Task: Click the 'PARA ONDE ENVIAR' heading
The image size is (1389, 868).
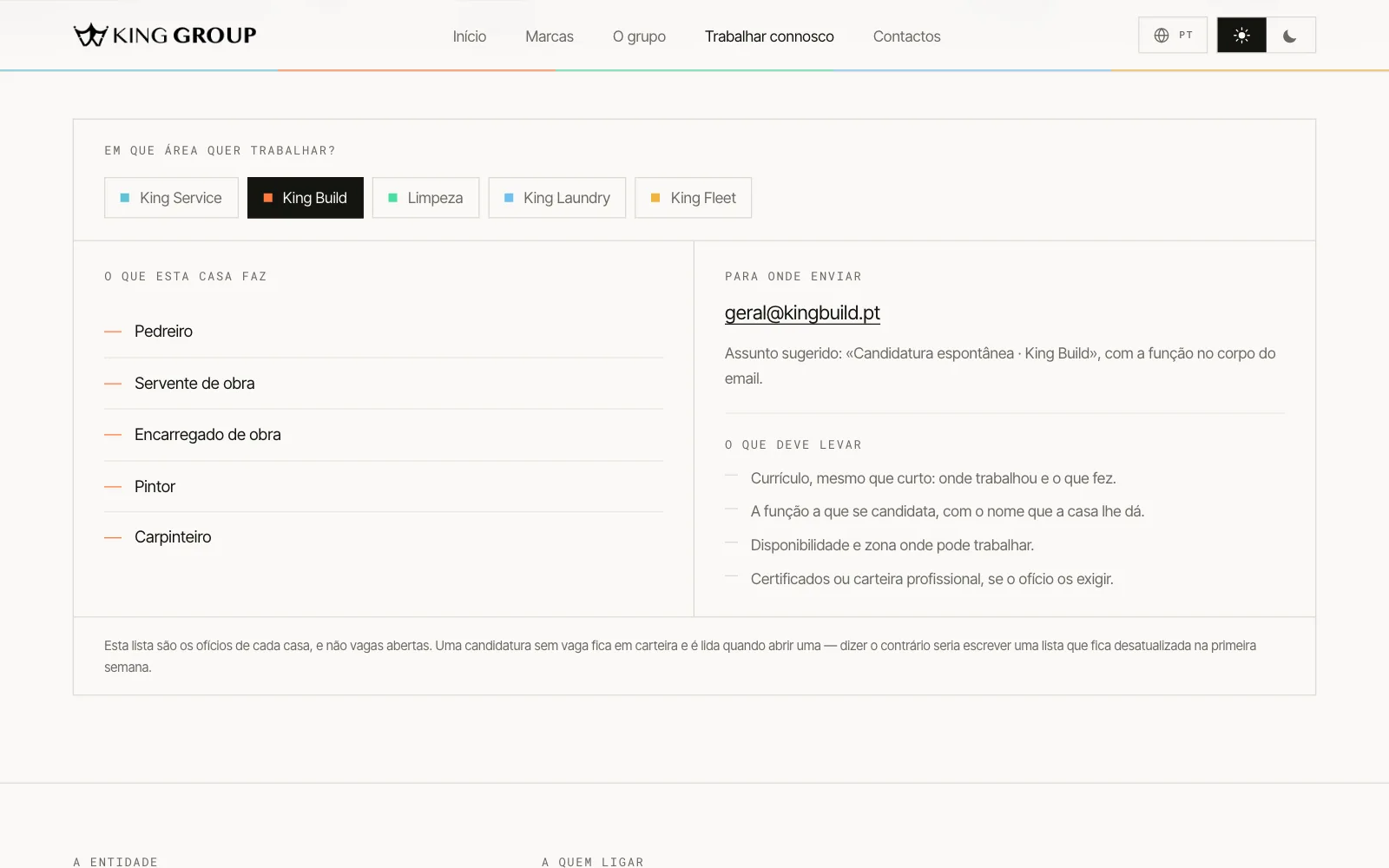Action: [x=793, y=276]
